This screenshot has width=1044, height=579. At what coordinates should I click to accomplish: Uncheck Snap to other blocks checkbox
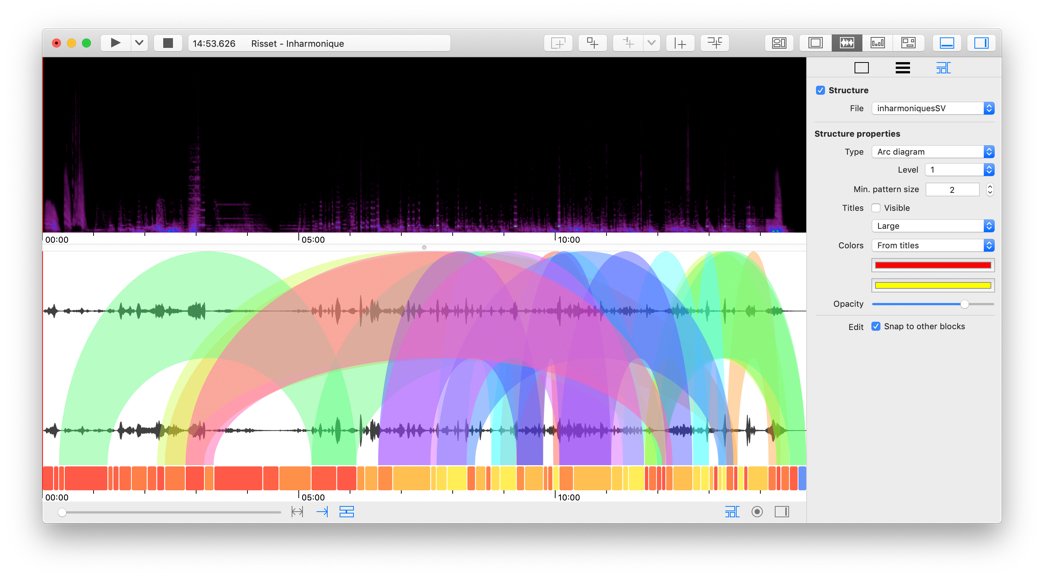click(x=876, y=327)
